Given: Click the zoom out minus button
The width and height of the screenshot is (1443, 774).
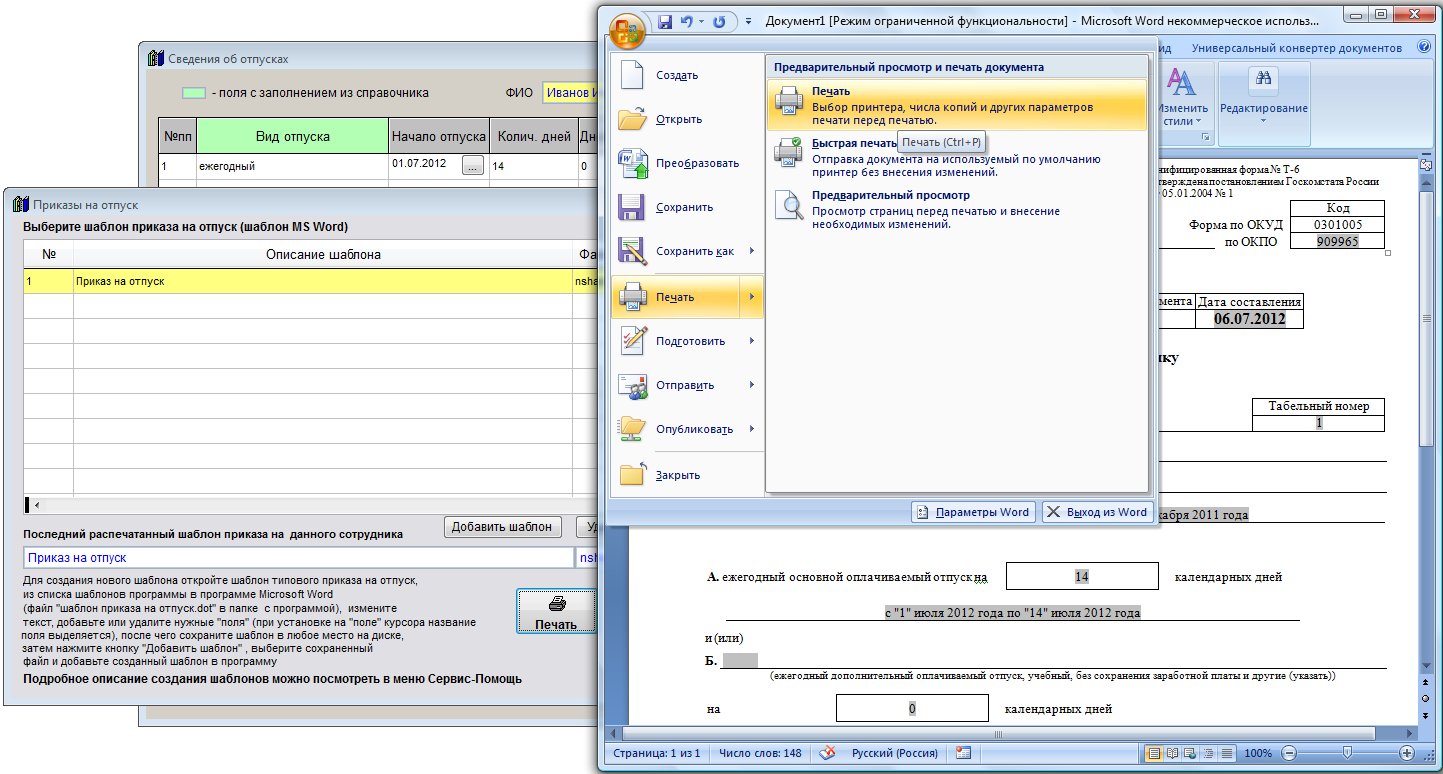Looking at the screenshot, I should pos(1289,753).
